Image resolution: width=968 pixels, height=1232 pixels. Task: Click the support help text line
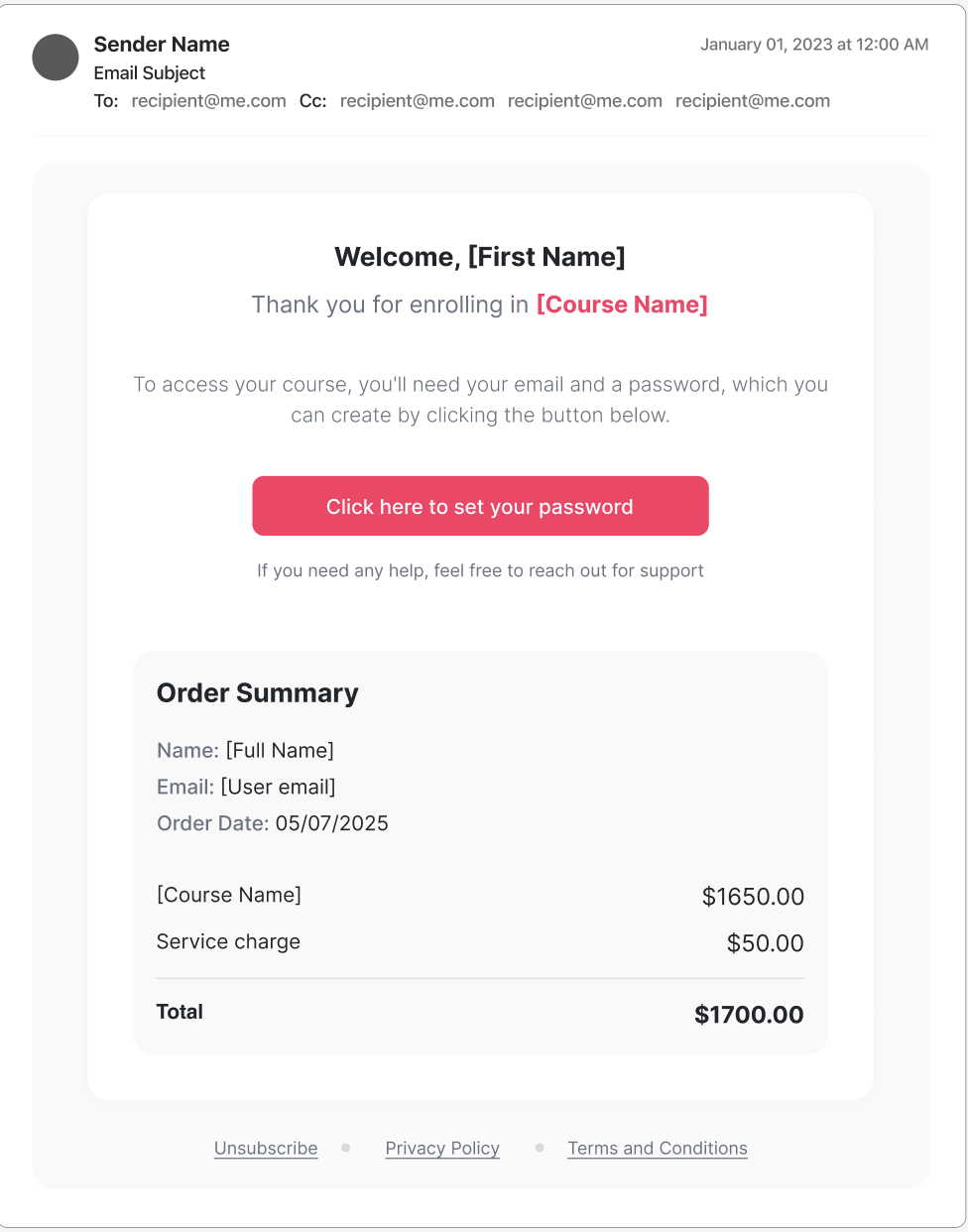click(x=480, y=570)
